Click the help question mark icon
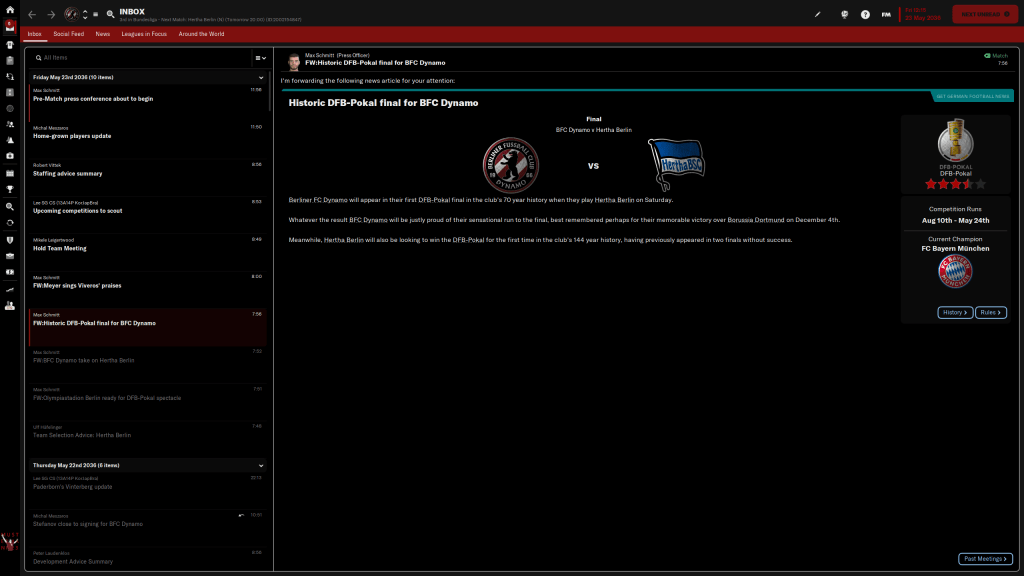Screen dimensions: 1024x576 coord(865,14)
